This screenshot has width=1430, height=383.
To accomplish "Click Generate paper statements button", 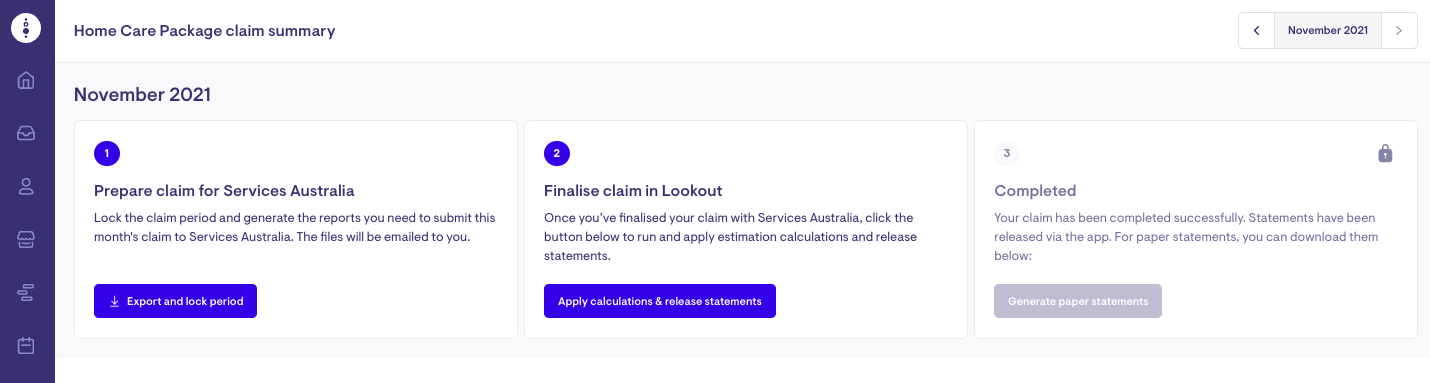I will coord(1078,301).
